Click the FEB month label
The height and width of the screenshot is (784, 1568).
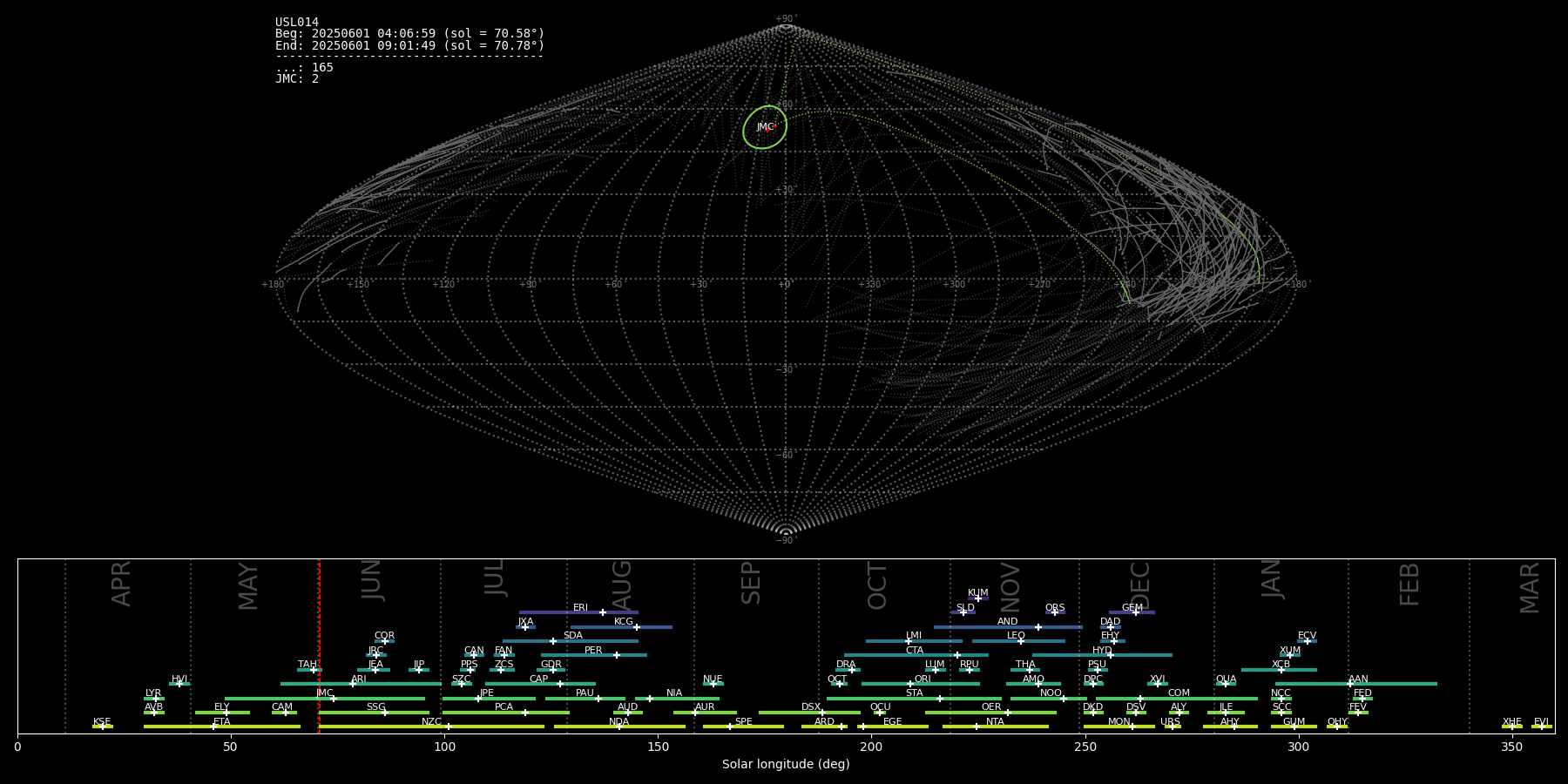(x=1409, y=584)
